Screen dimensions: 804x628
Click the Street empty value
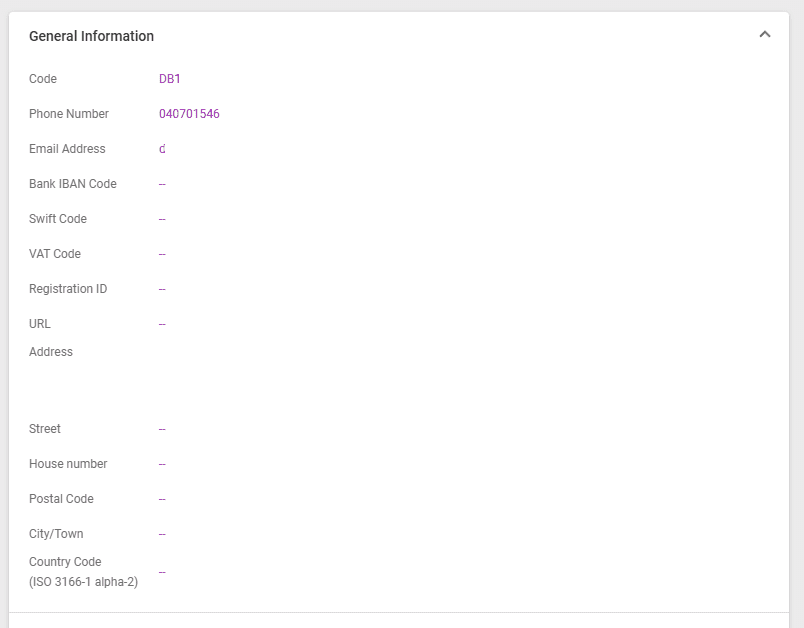click(162, 429)
